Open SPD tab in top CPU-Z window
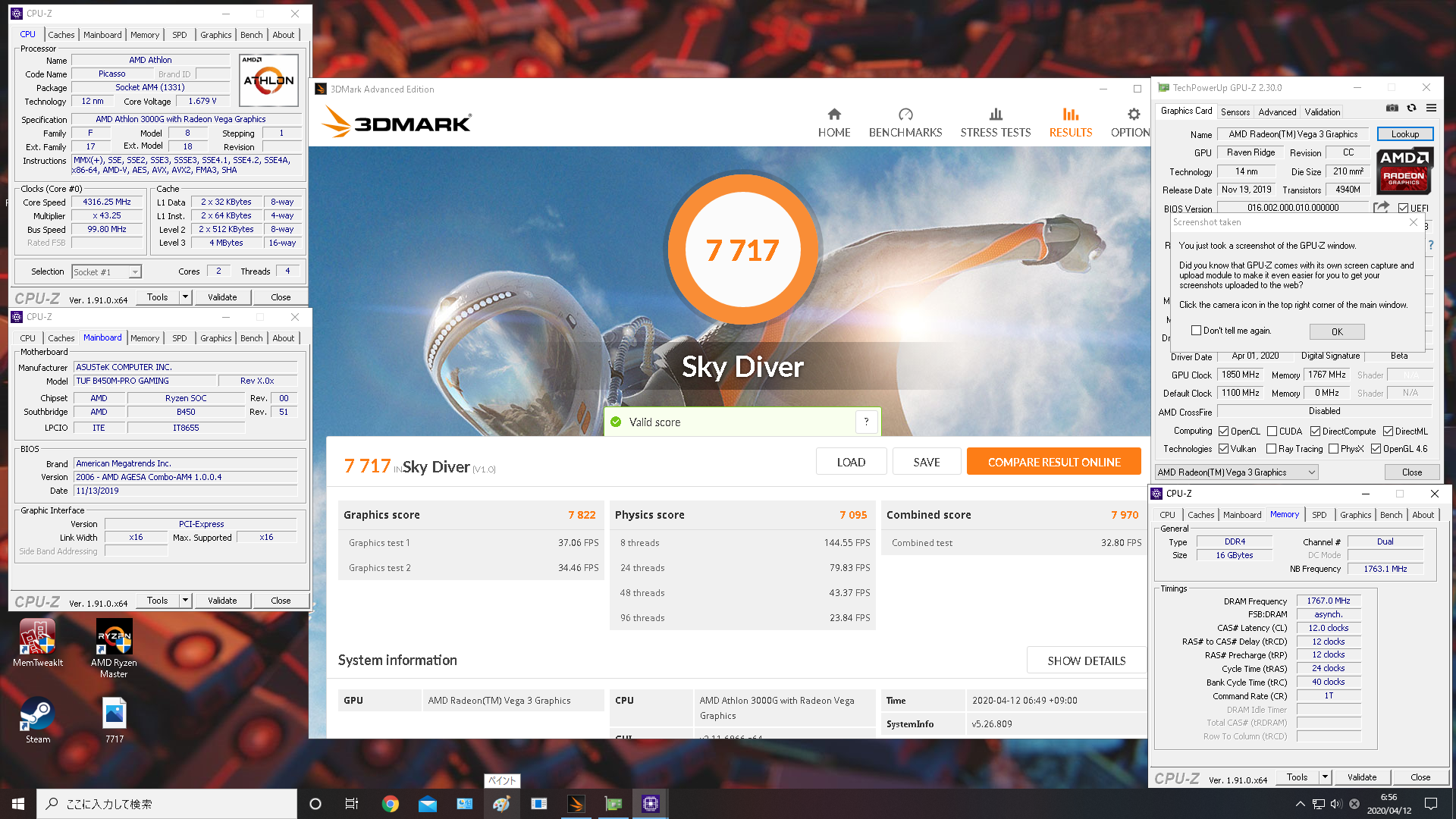This screenshot has width=1456, height=819. 179,35
